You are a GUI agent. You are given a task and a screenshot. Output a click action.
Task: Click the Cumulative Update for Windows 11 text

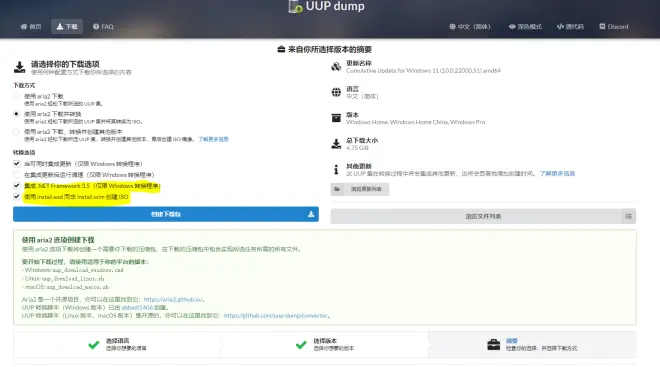click(x=423, y=71)
